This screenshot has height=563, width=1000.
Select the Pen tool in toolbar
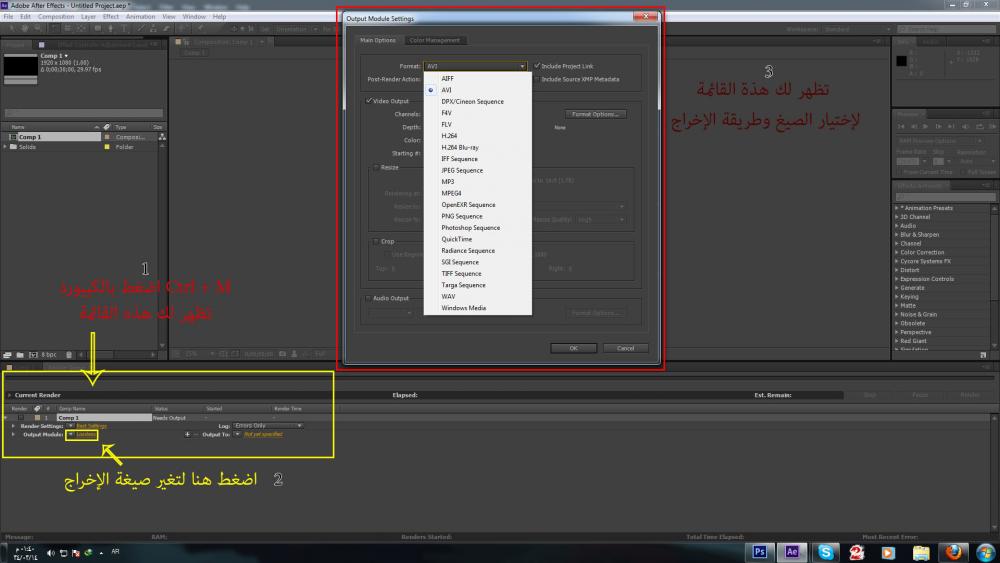coord(110,29)
